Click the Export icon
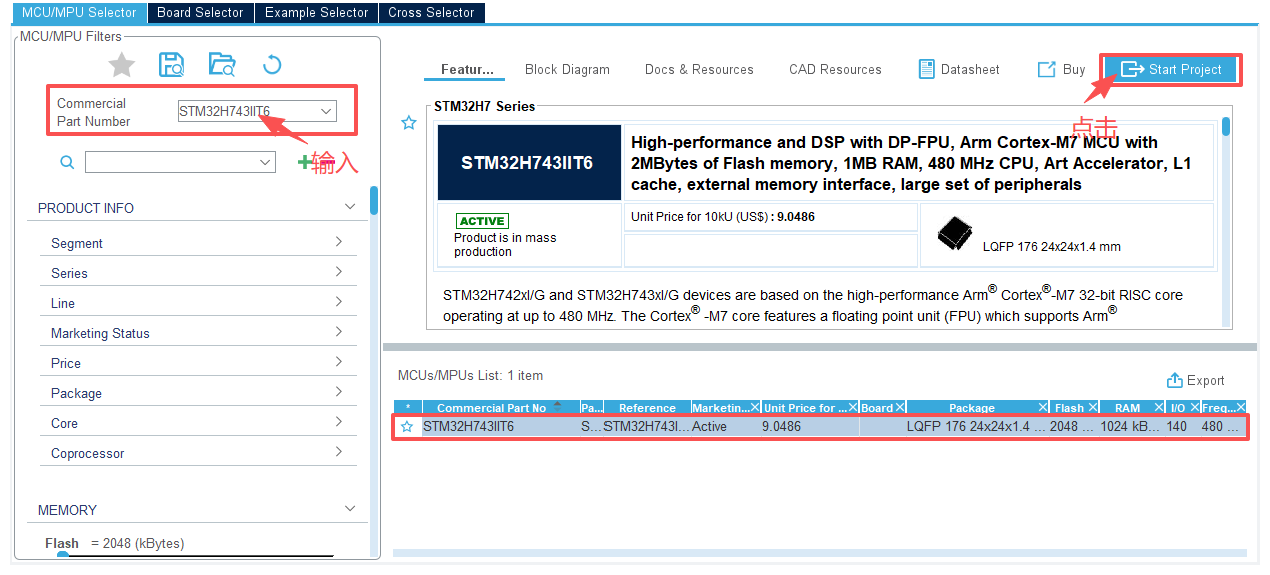 (x=1175, y=380)
